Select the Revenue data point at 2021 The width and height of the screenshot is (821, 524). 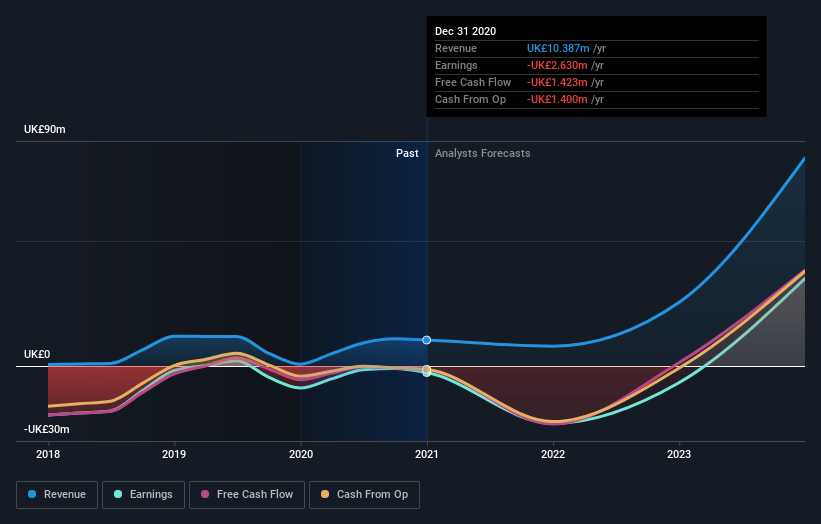pyautogui.click(x=427, y=340)
